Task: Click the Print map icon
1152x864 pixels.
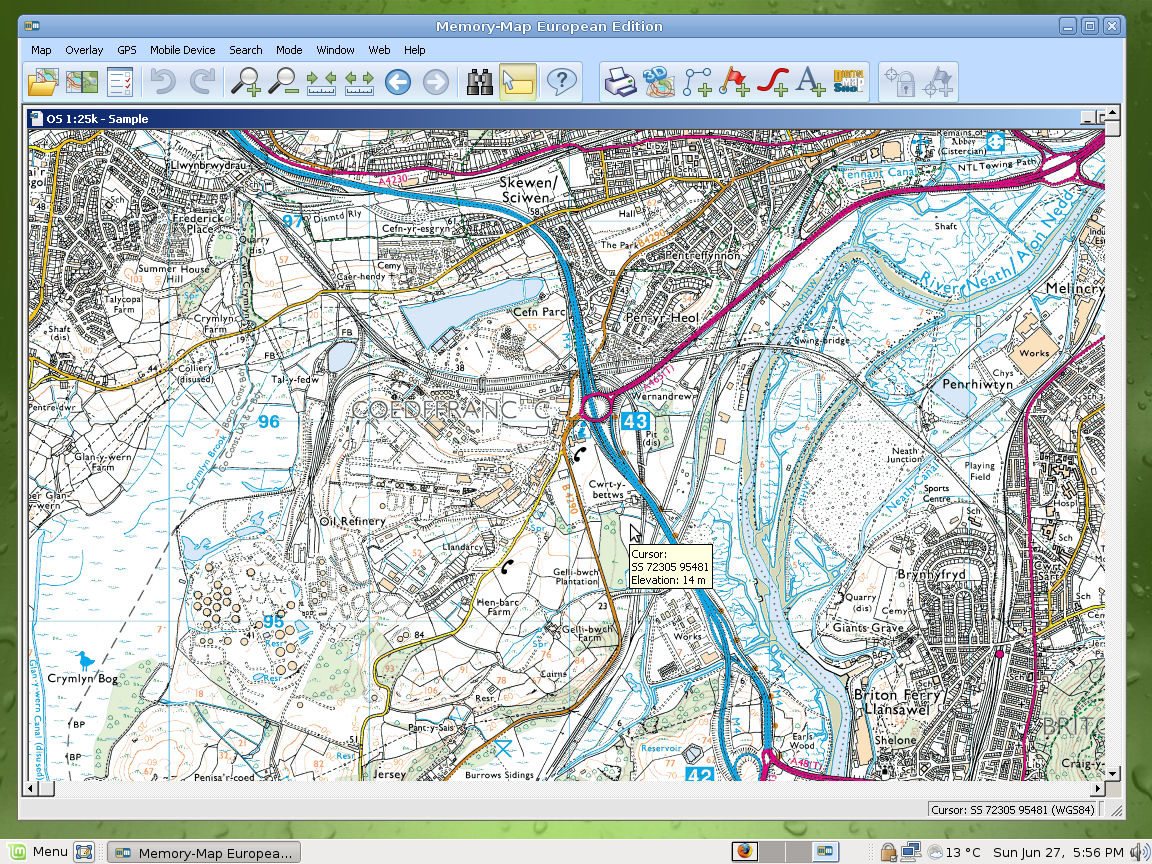Action: pos(620,82)
